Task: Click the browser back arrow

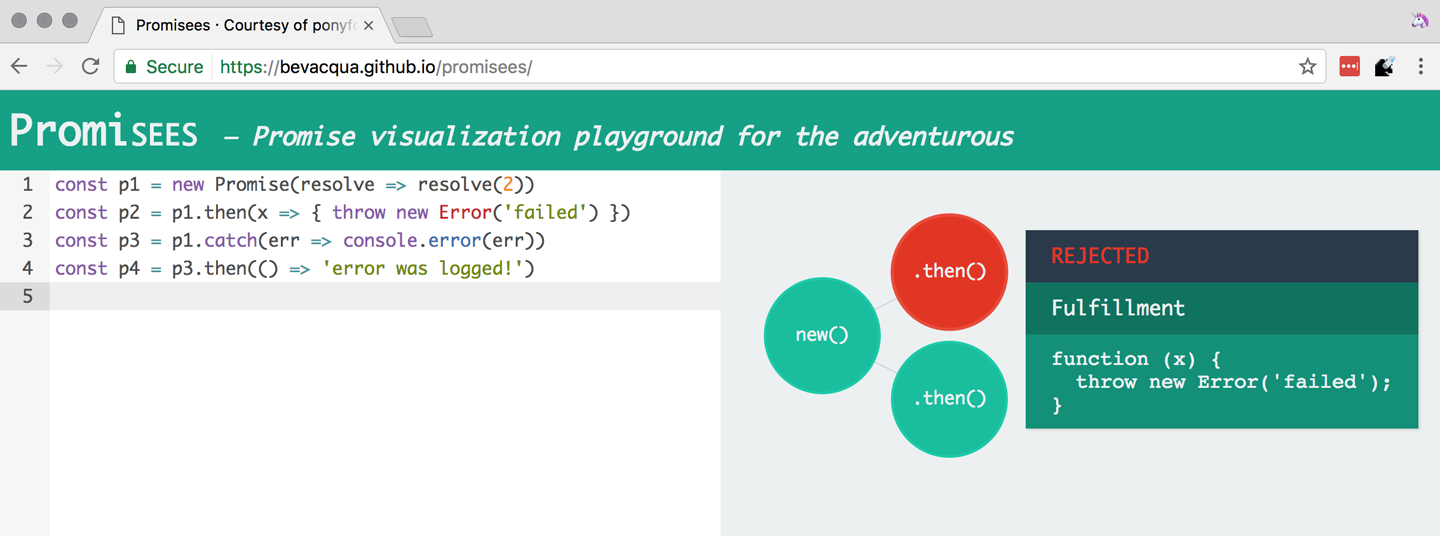Action: click(19, 67)
